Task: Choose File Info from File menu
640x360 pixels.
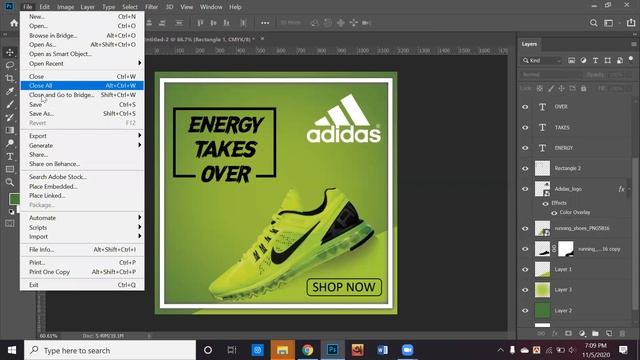Action: click(82, 249)
